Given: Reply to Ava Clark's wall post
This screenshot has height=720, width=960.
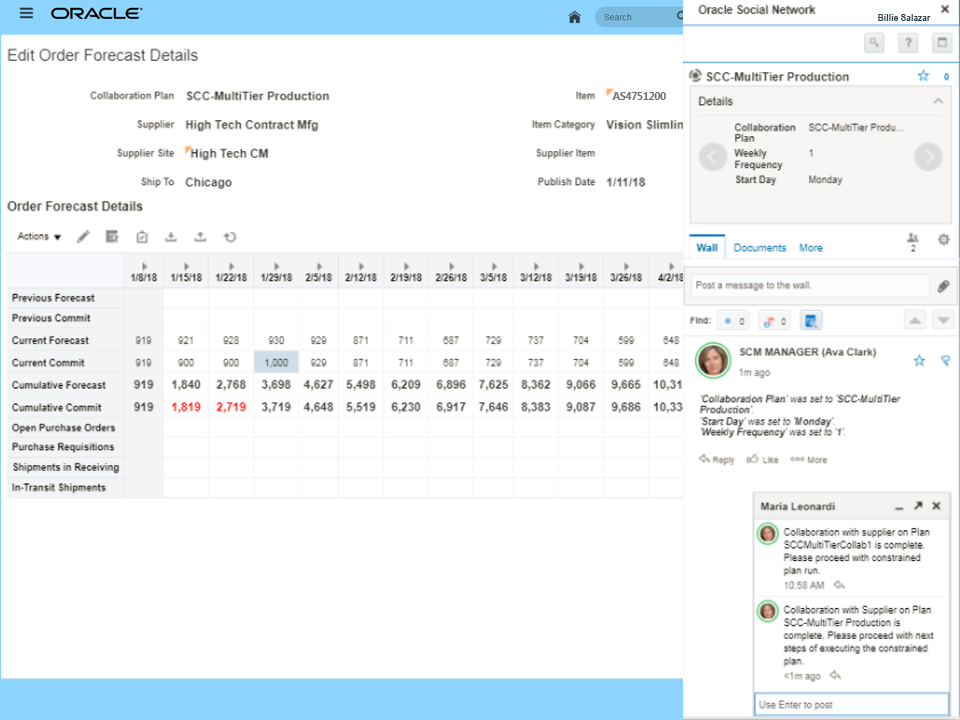Looking at the screenshot, I should pos(716,459).
